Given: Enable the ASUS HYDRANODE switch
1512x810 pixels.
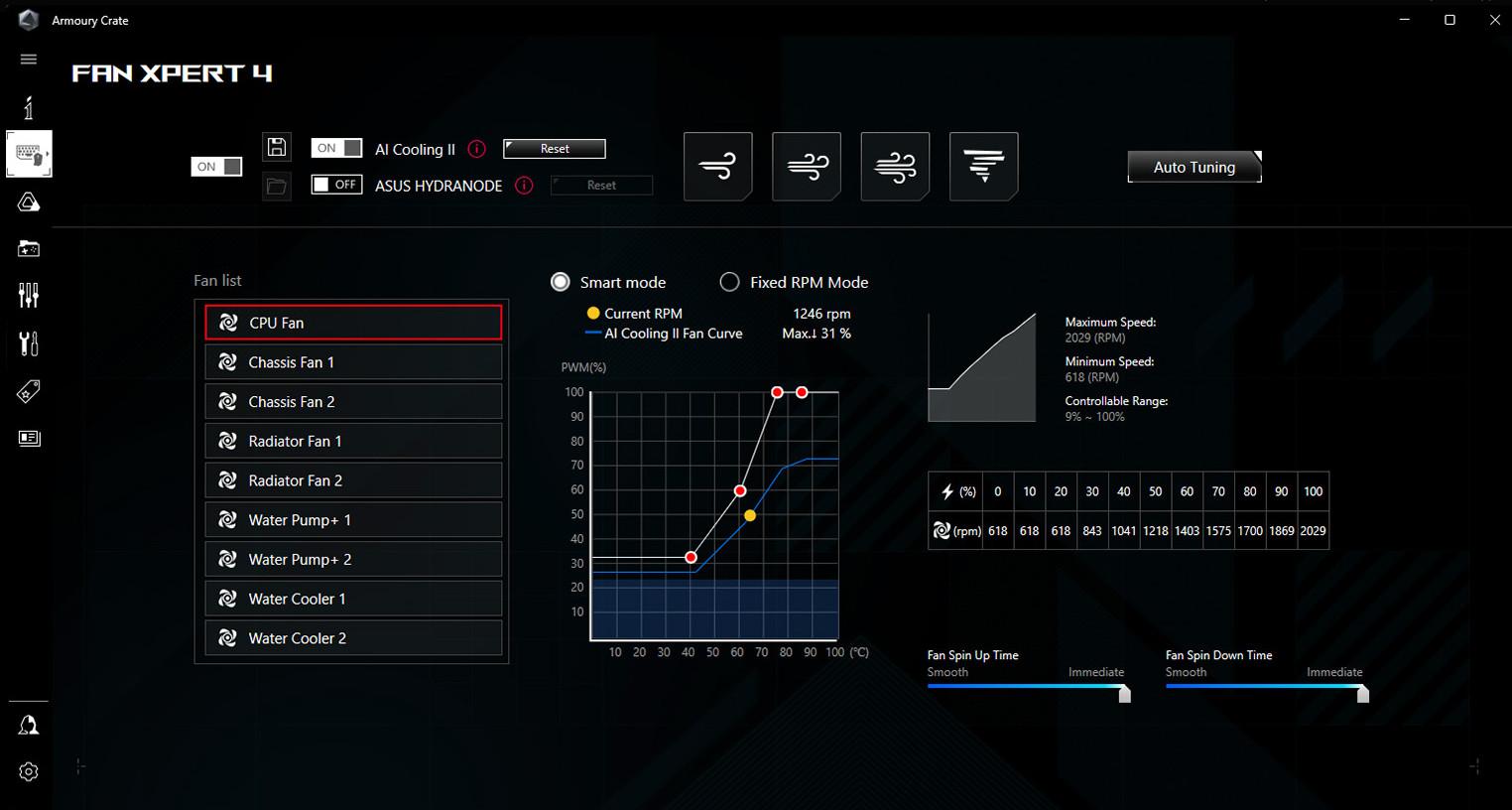Looking at the screenshot, I should click(x=336, y=185).
